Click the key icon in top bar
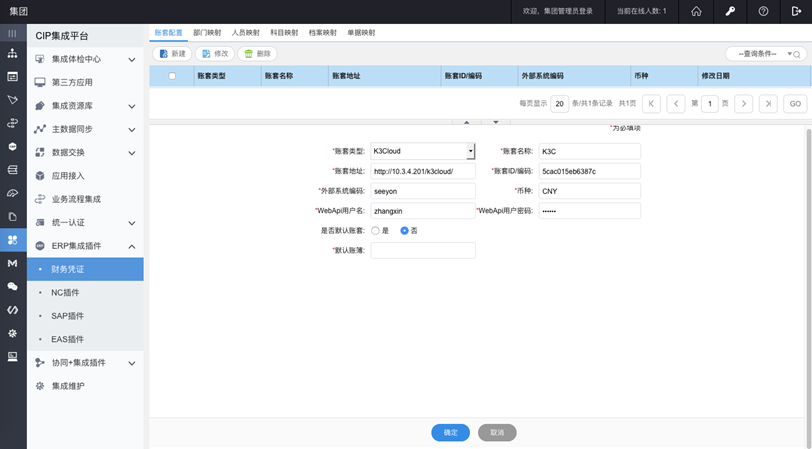 coord(730,11)
